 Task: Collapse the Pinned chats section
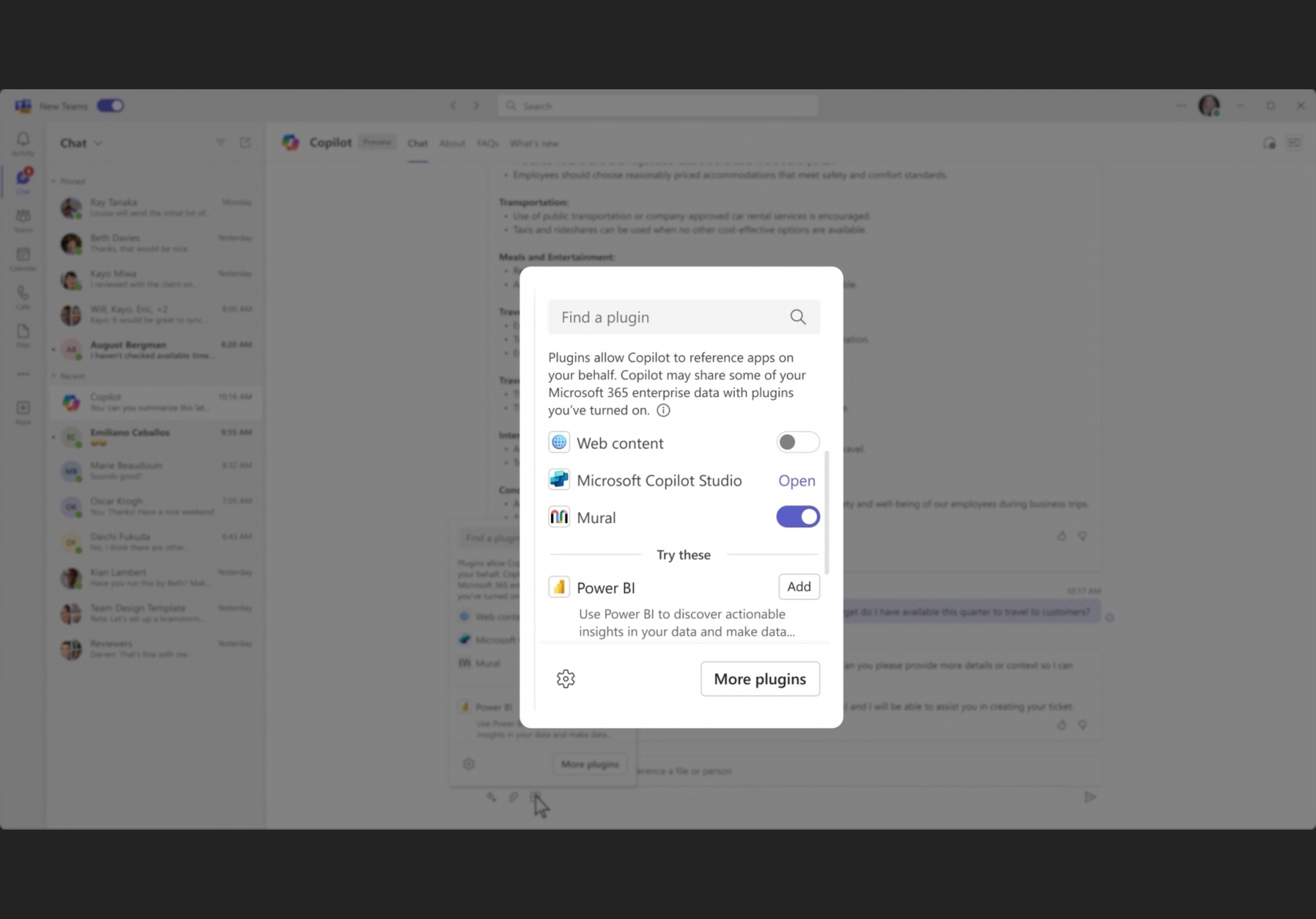(54, 182)
